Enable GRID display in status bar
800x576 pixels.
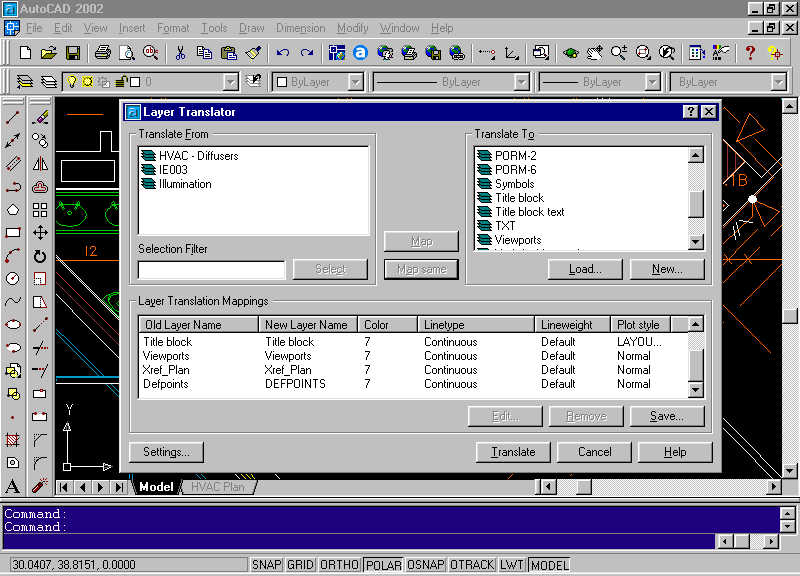click(300, 565)
